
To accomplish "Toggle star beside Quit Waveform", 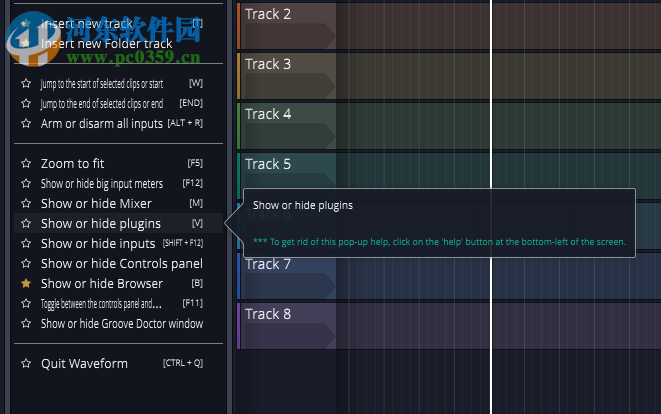I will click(x=26, y=363).
